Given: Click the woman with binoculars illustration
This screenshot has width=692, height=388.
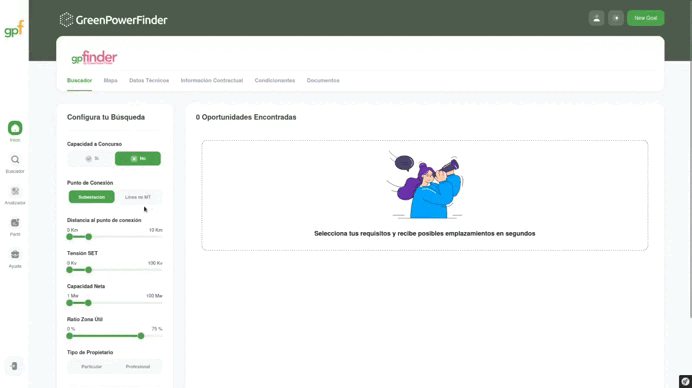Looking at the screenshot, I should click(x=425, y=185).
